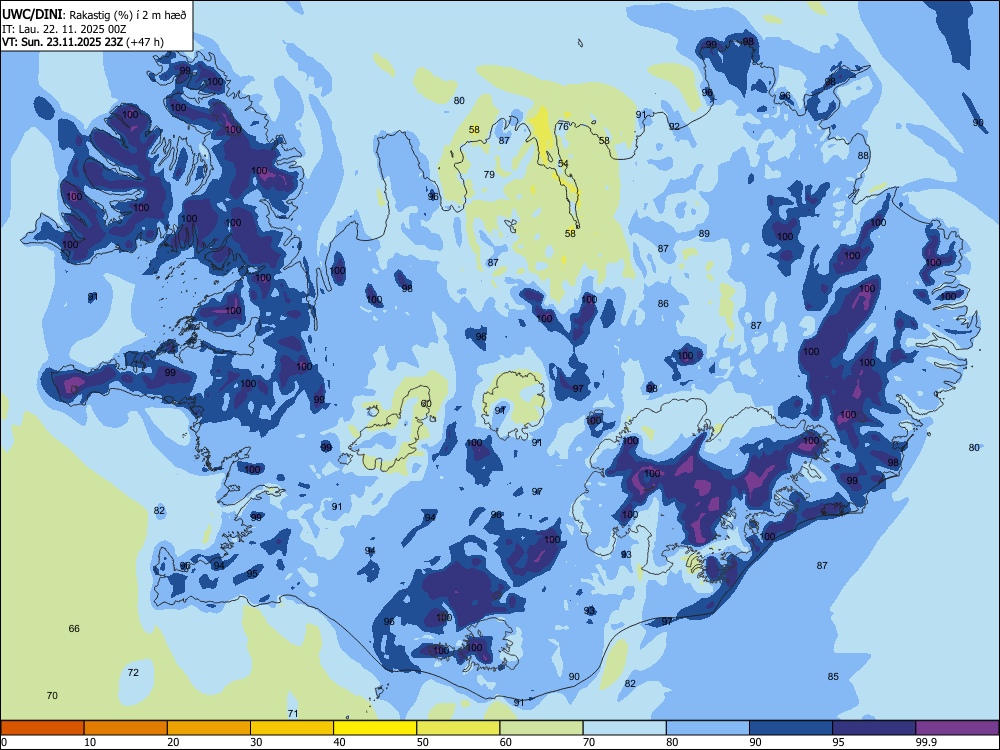Viewport: 1000px width, 750px height.
Task: Click the light green 60-70 legend swatch
Action: tap(541, 728)
